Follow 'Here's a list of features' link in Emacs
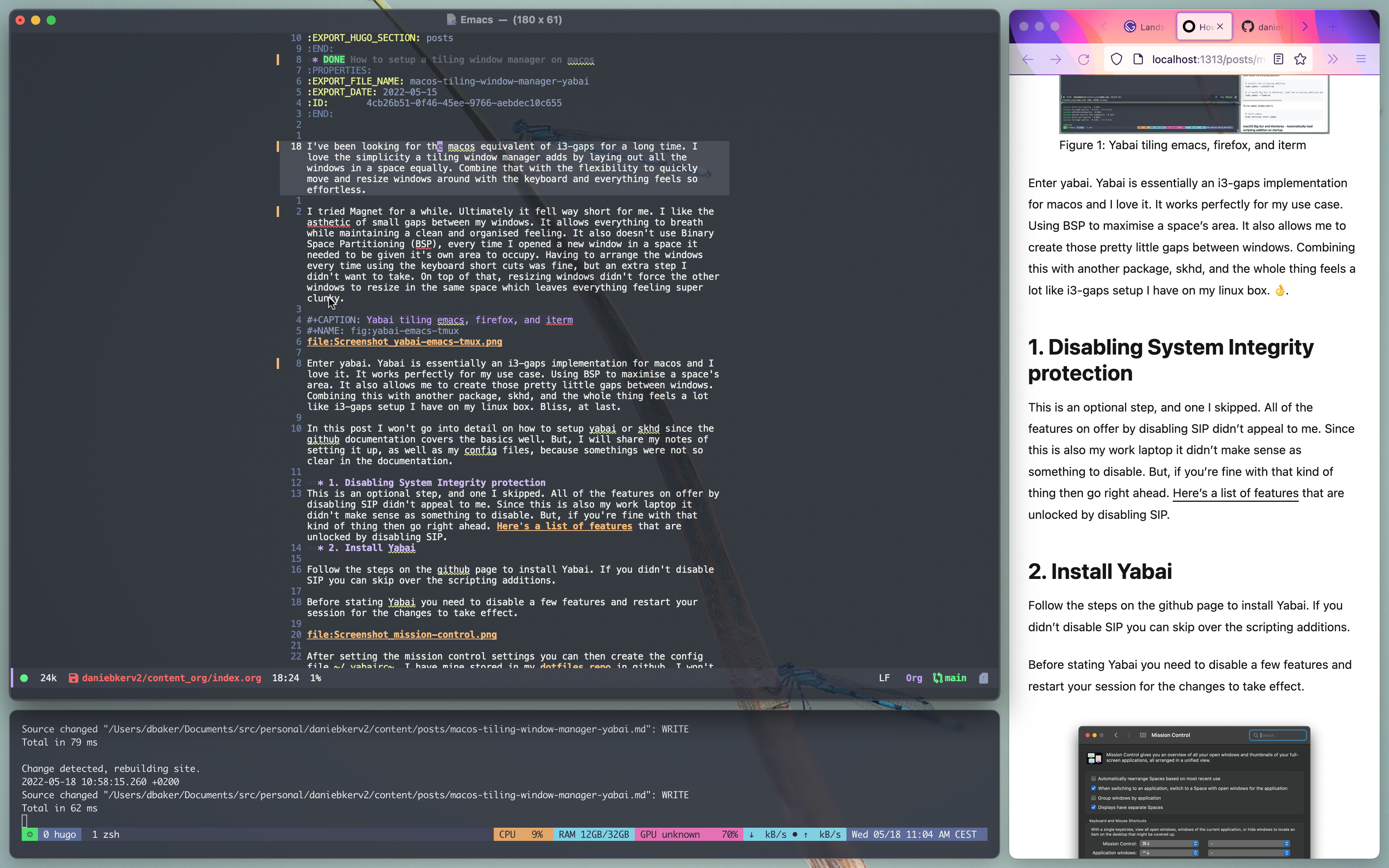 click(564, 526)
